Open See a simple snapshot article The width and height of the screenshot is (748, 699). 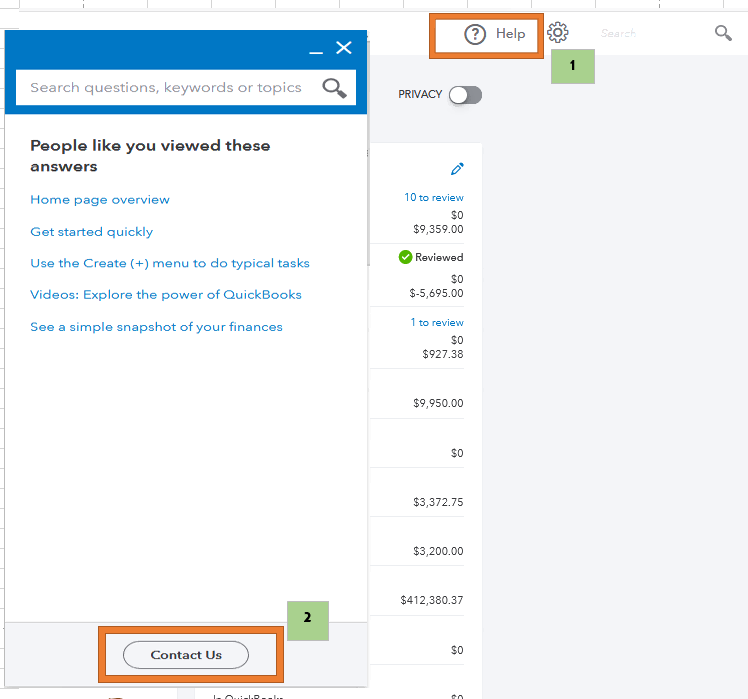pyautogui.click(x=156, y=327)
